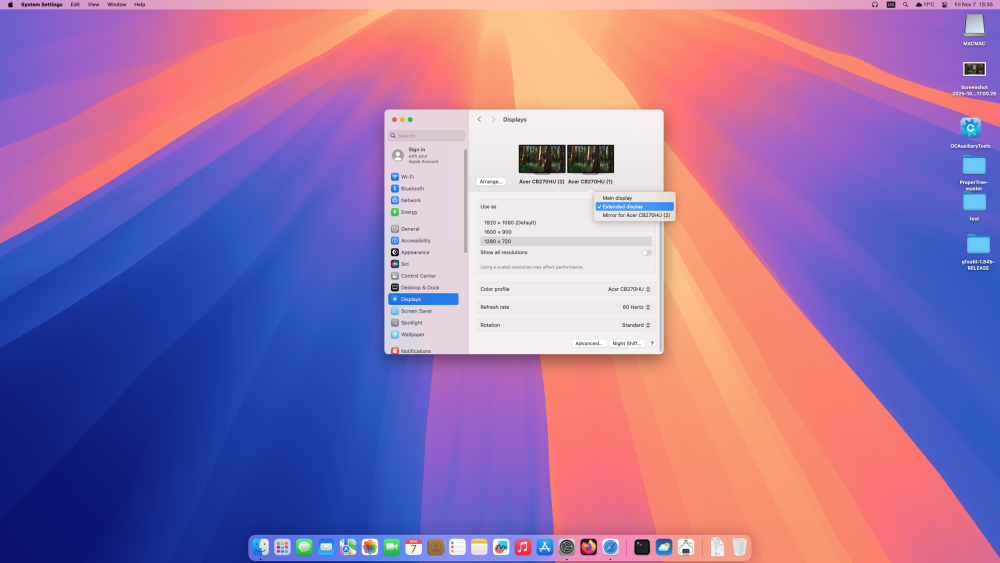Select the 'test' folder on desktop
Viewport: 1000px width, 563px height.
(974, 207)
